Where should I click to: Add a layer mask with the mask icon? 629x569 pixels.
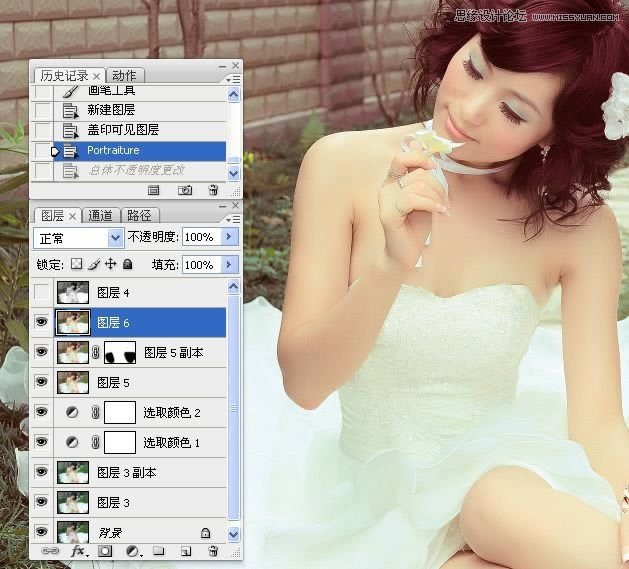tap(105, 551)
